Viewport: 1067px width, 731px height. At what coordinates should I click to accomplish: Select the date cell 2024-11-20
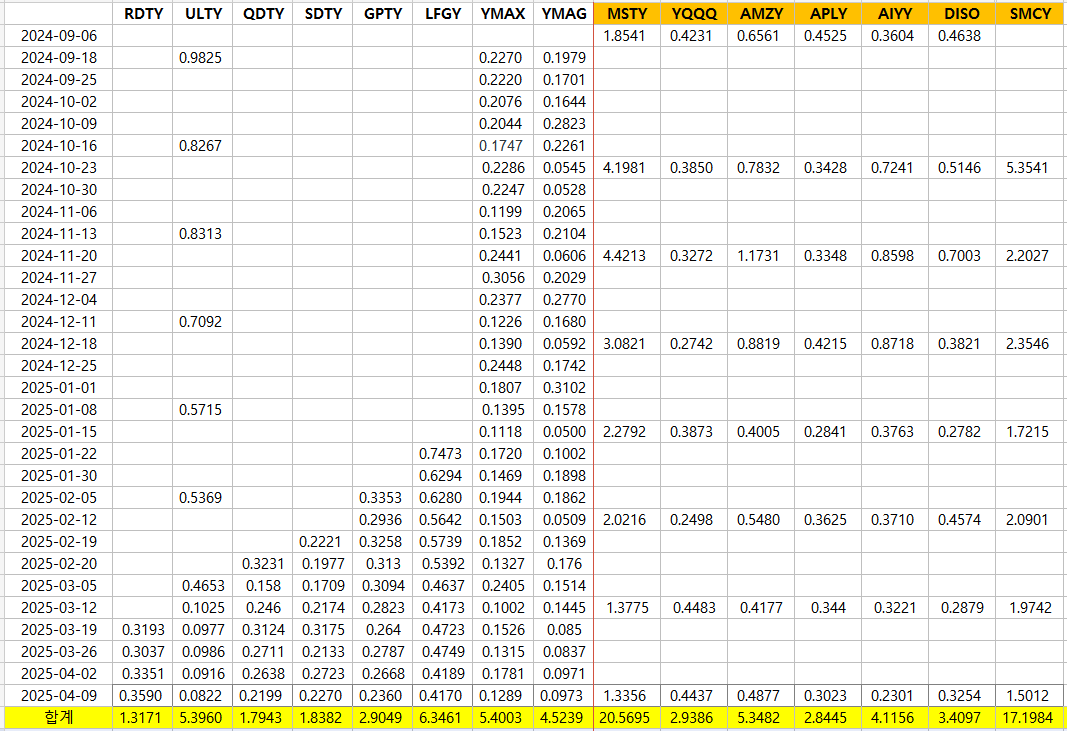(x=59, y=256)
